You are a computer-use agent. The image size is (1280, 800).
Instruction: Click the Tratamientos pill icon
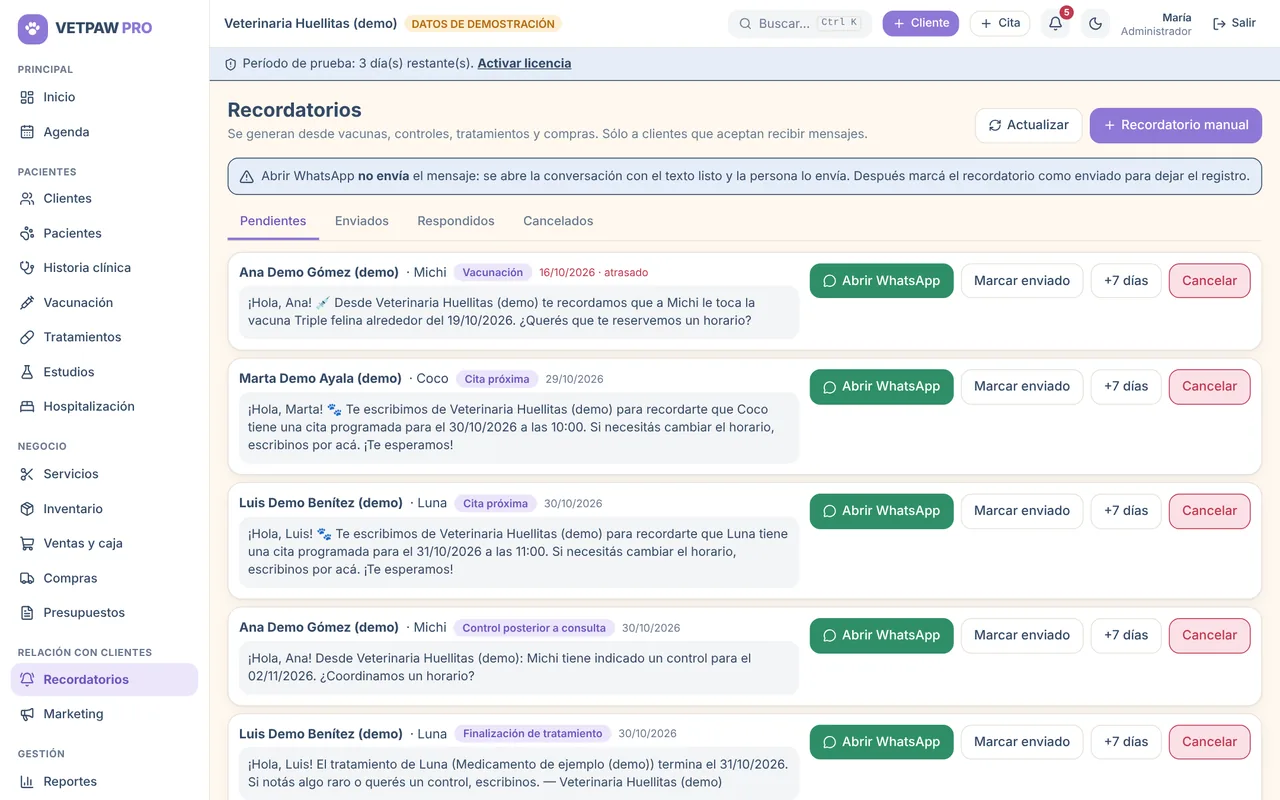tap(27, 337)
